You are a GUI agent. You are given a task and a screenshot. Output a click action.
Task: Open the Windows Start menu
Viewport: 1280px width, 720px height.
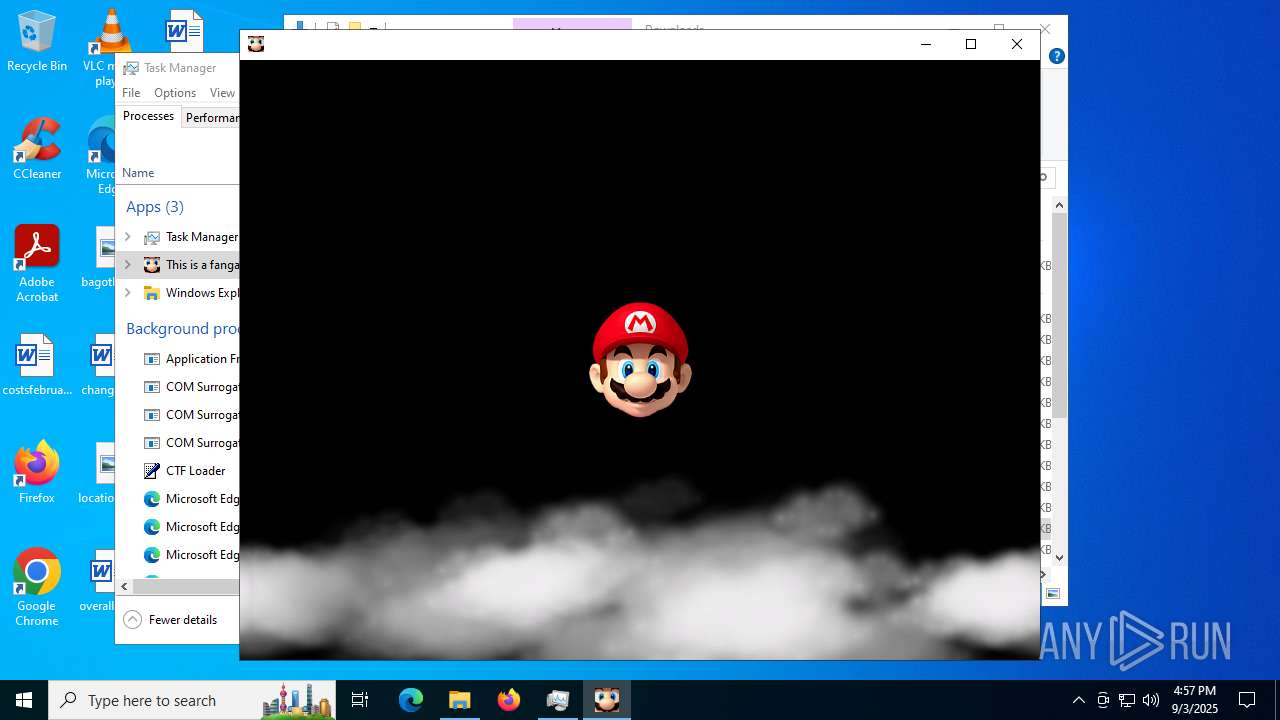(24, 700)
